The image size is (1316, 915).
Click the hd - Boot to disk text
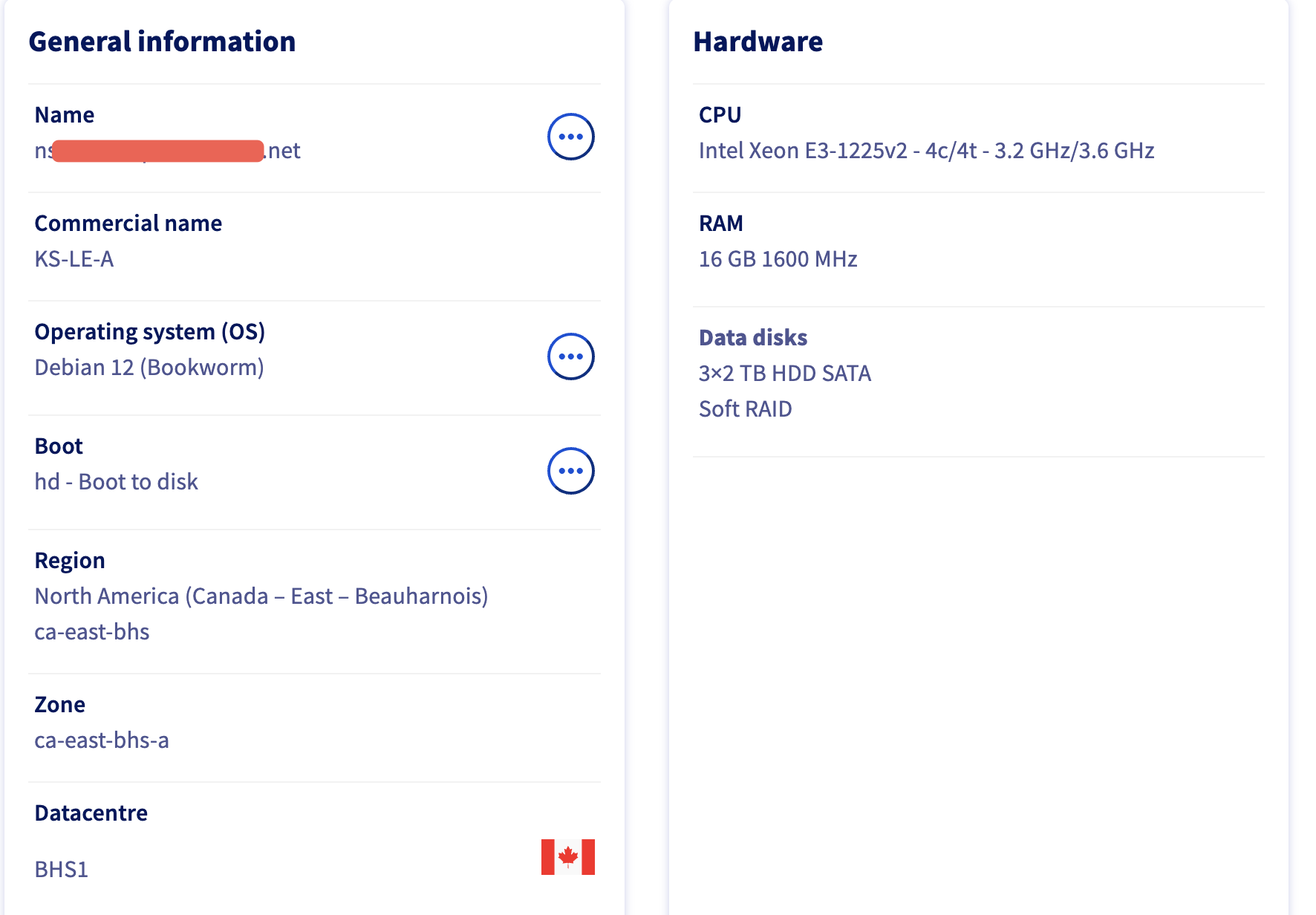[x=117, y=482]
